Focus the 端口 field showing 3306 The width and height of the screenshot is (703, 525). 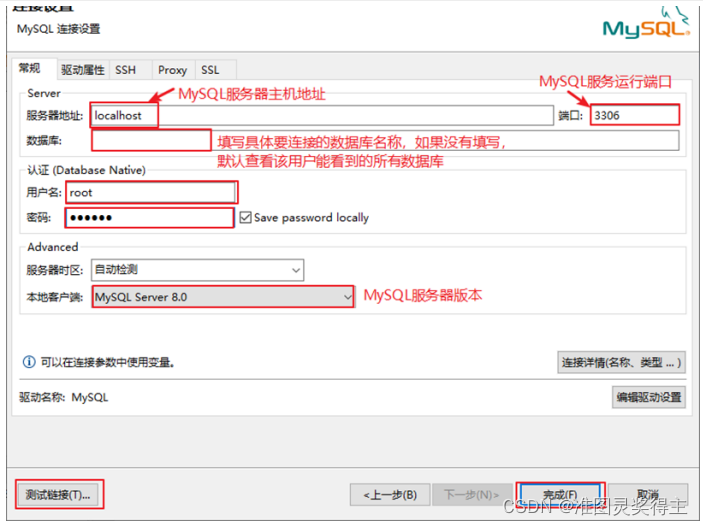[x=634, y=115]
